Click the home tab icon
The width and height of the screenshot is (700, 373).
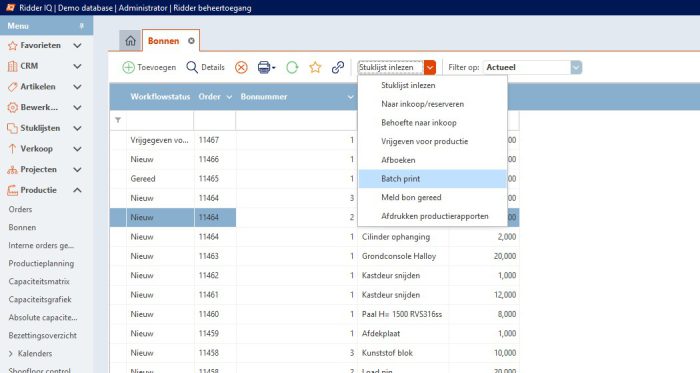pos(130,41)
